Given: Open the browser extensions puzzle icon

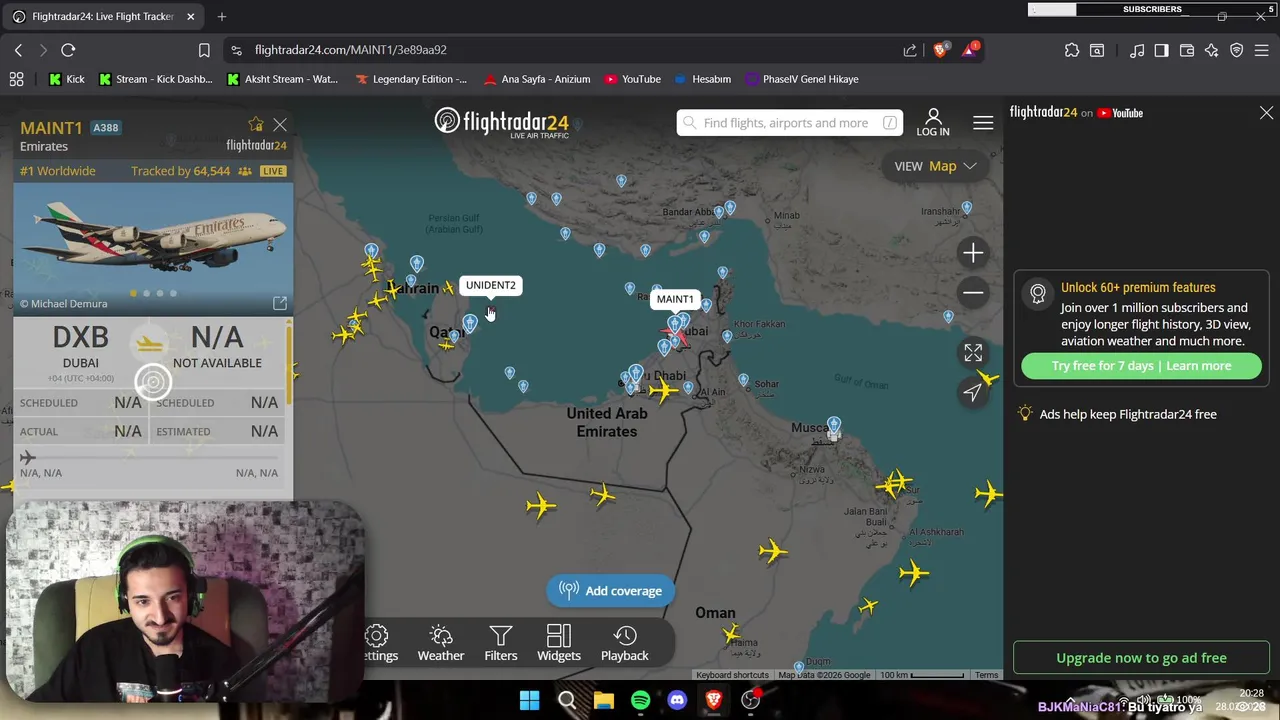Looking at the screenshot, I should [1072, 50].
